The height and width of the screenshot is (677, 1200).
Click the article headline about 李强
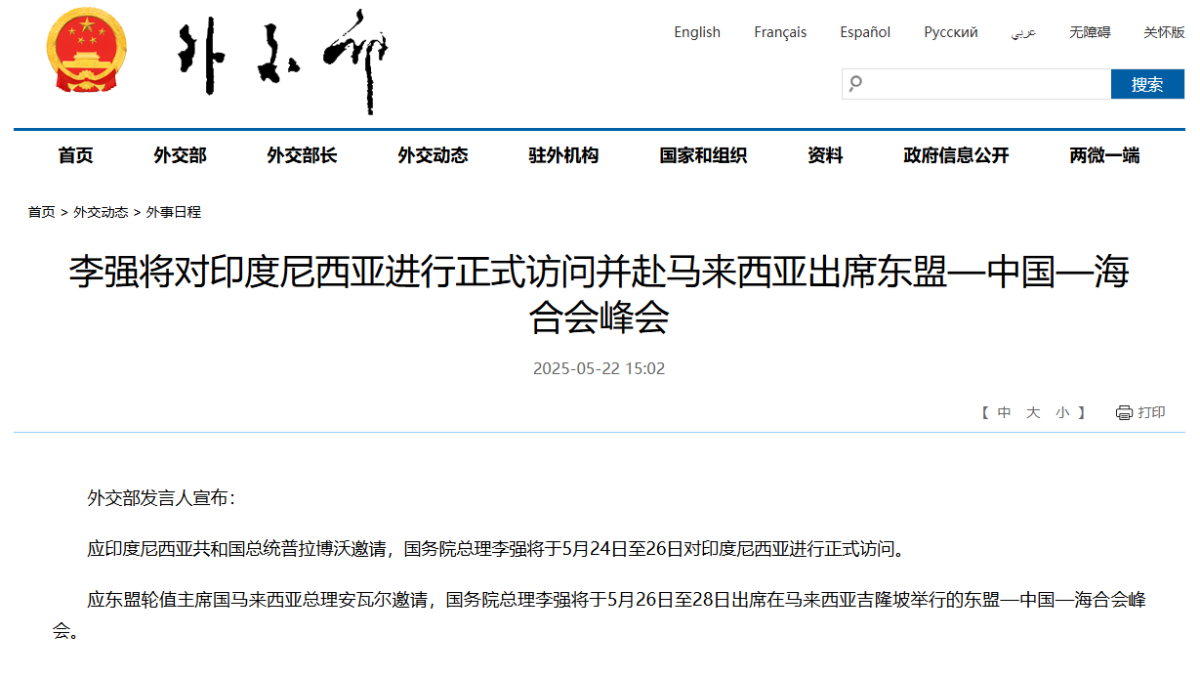pyautogui.click(x=599, y=295)
